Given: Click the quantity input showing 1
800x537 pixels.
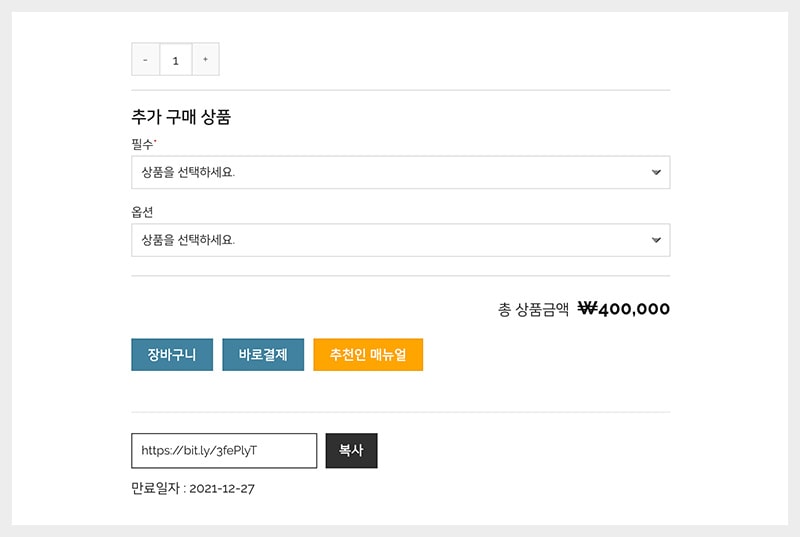Looking at the screenshot, I should point(175,60).
